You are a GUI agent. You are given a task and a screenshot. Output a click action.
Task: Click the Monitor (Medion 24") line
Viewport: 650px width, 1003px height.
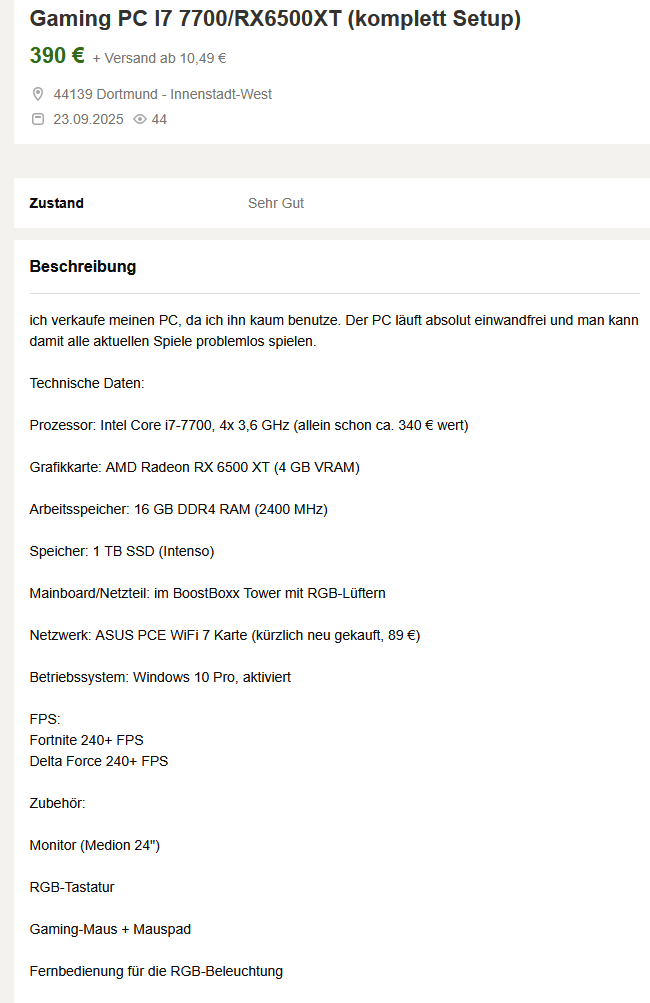point(95,846)
